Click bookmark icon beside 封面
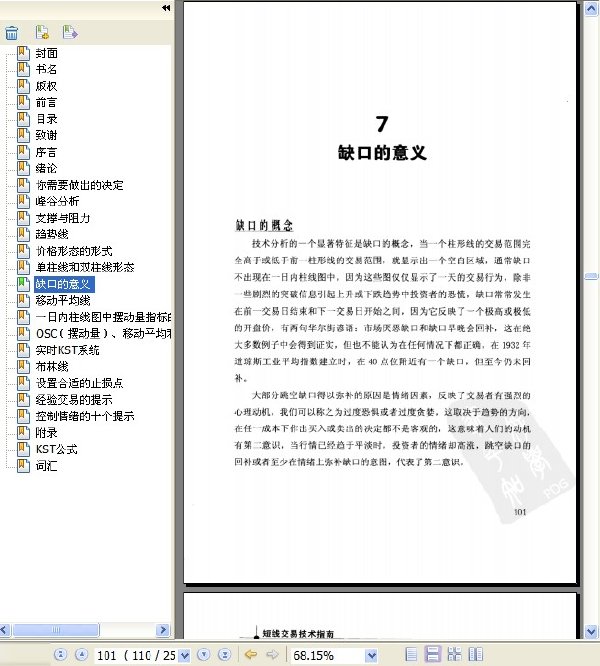This screenshot has height=666, width=600. pos(23,53)
